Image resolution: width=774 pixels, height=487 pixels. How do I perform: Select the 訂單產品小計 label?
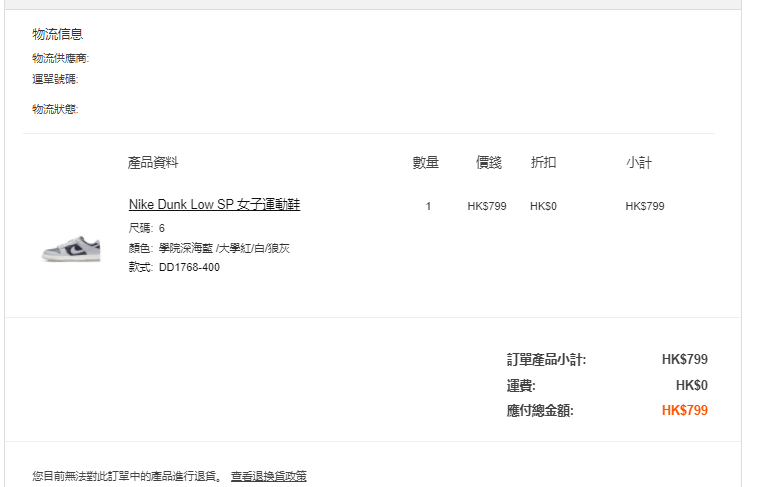click(x=546, y=360)
